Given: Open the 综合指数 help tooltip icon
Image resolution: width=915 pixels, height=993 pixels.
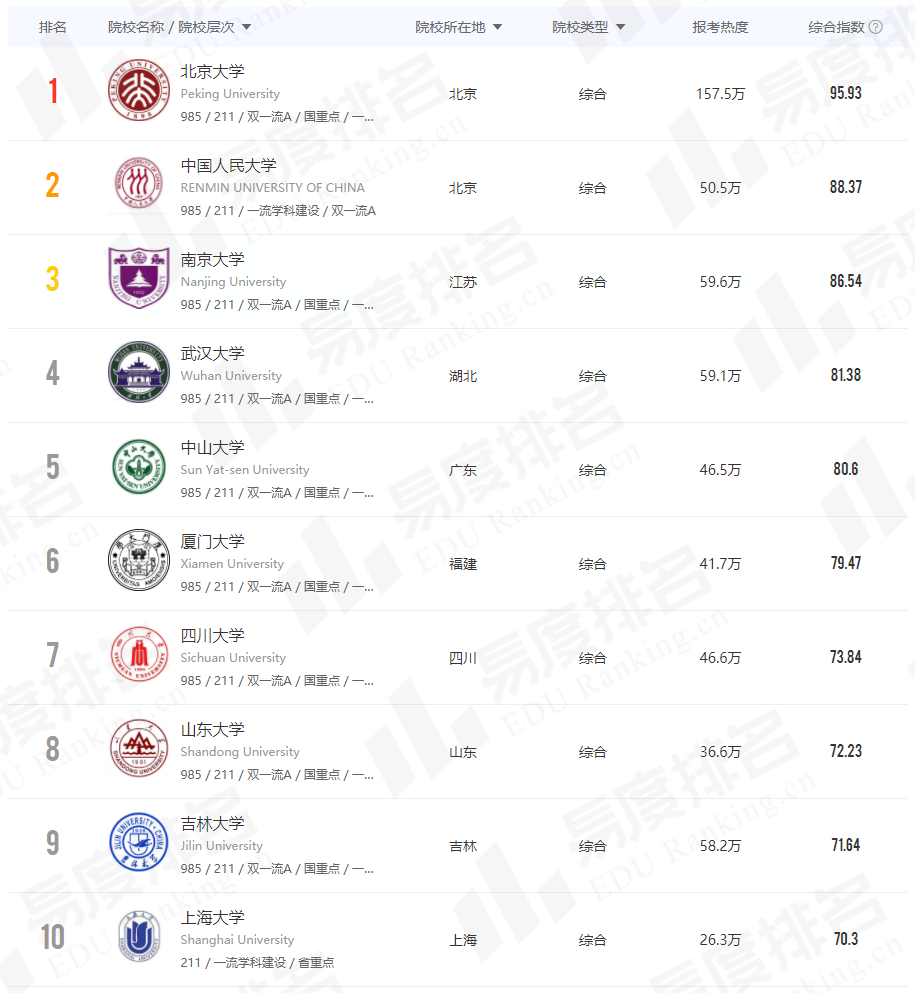Looking at the screenshot, I should (x=875, y=27).
